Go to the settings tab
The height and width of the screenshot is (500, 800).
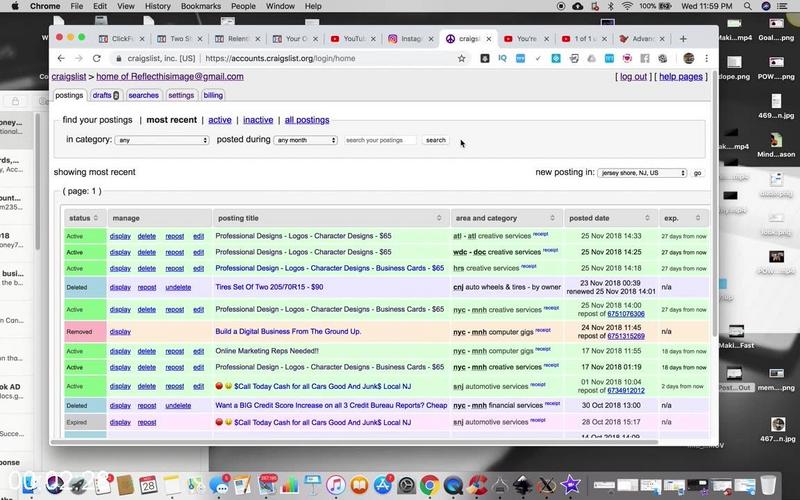pyautogui.click(x=181, y=95)
